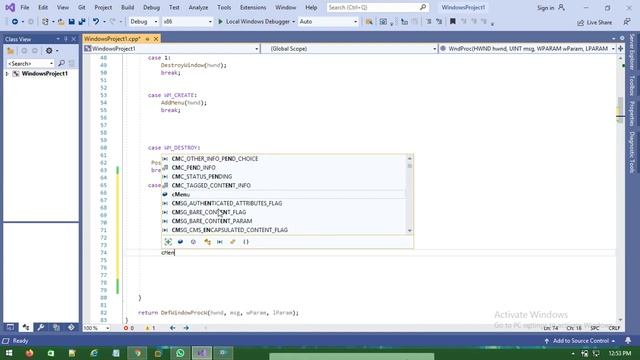Click the Live Share button

(595, 22)
